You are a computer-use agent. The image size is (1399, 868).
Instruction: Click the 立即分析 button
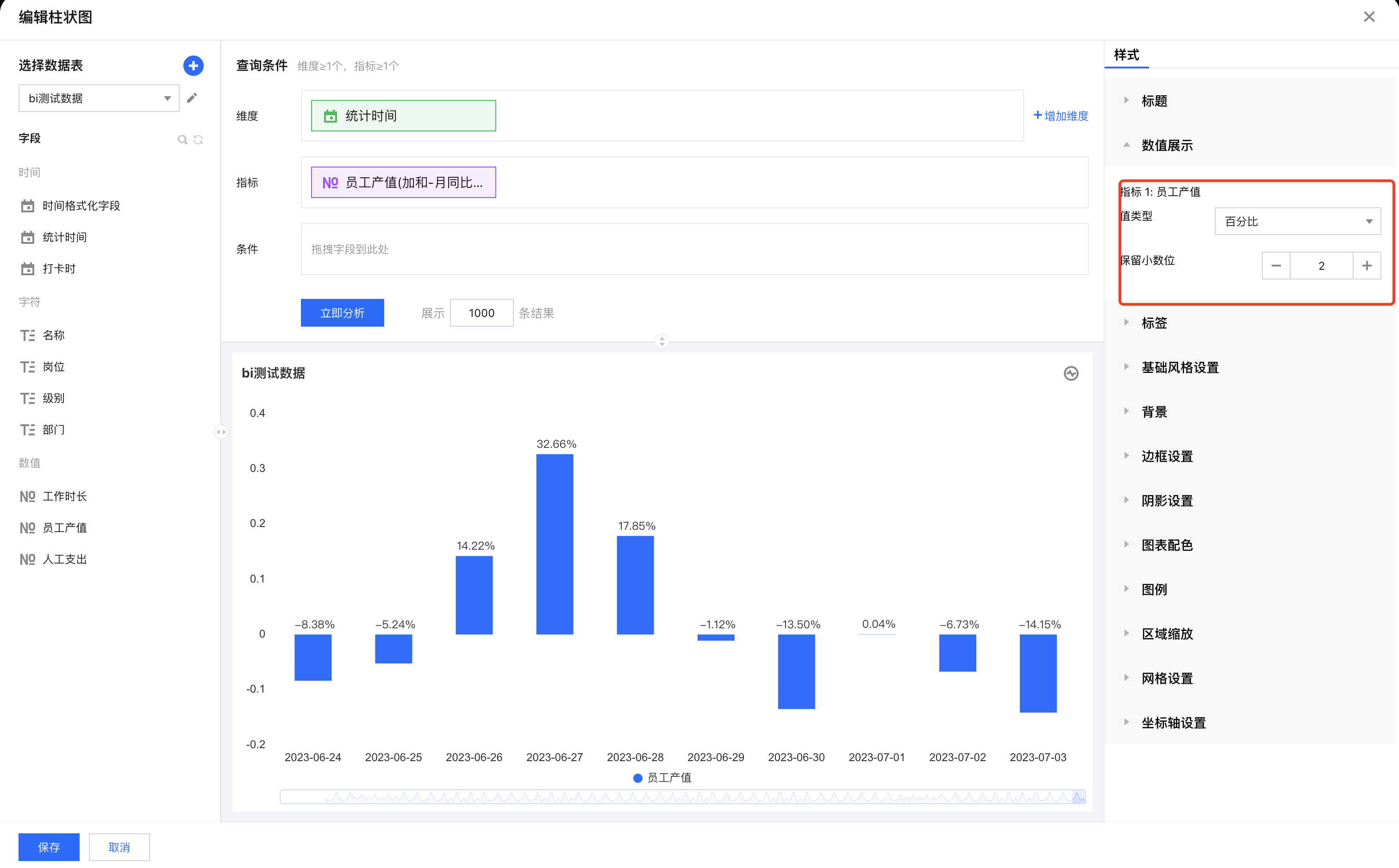click(x=342, y=313)
